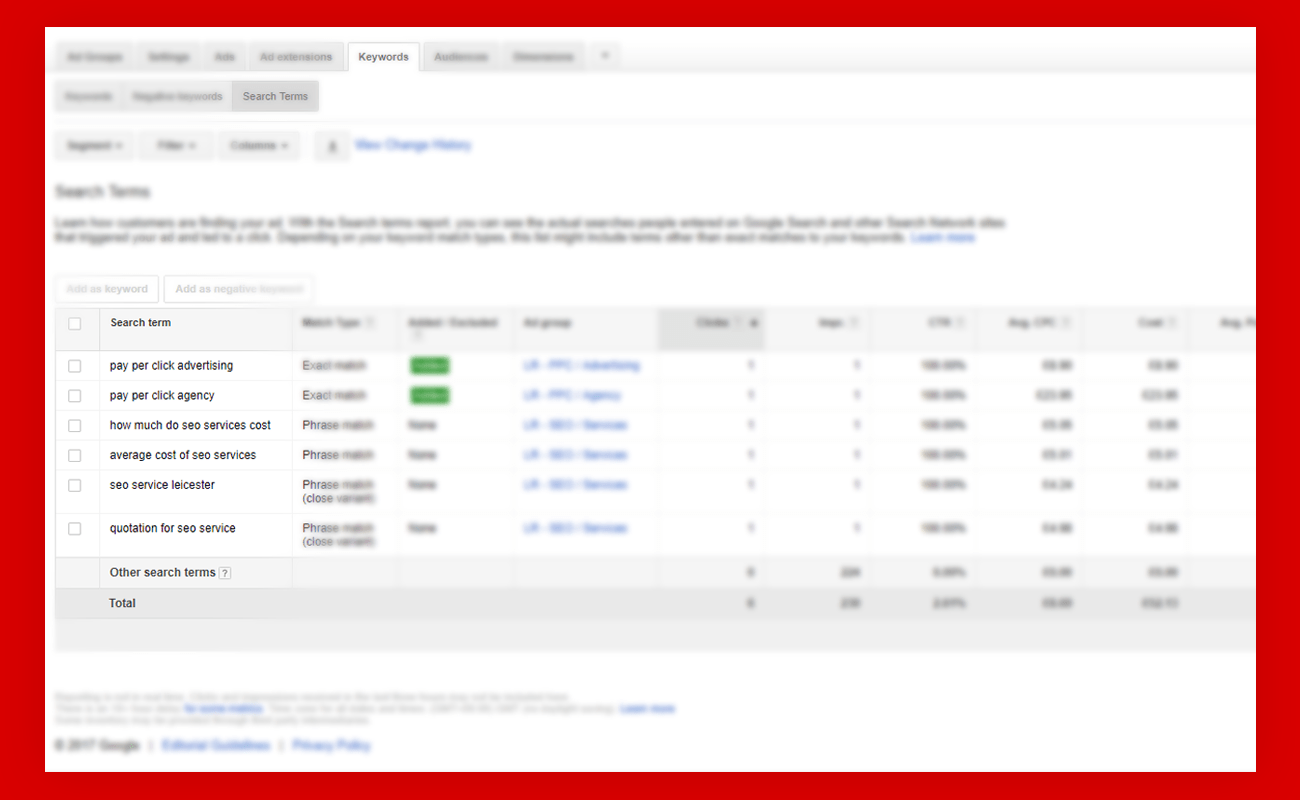Switch to the Audiences tab

(461, 57)
